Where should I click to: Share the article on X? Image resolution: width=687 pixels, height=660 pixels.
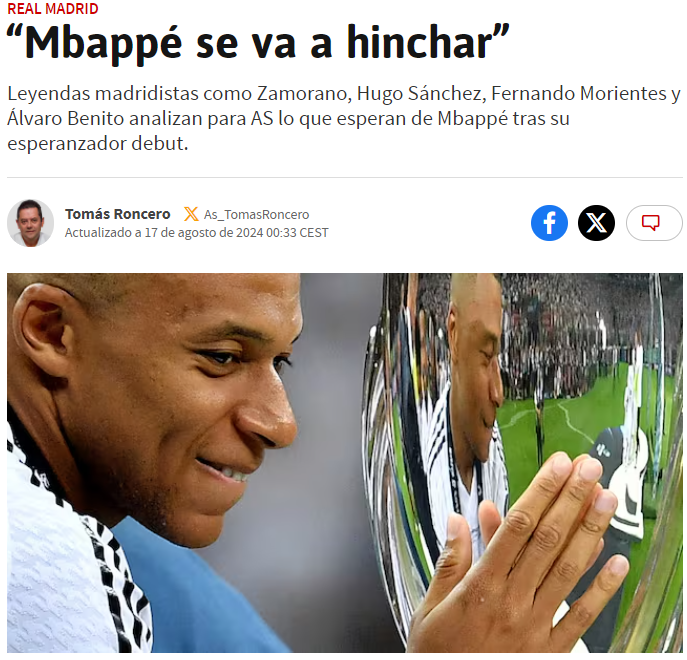click(x=596, y=223)
